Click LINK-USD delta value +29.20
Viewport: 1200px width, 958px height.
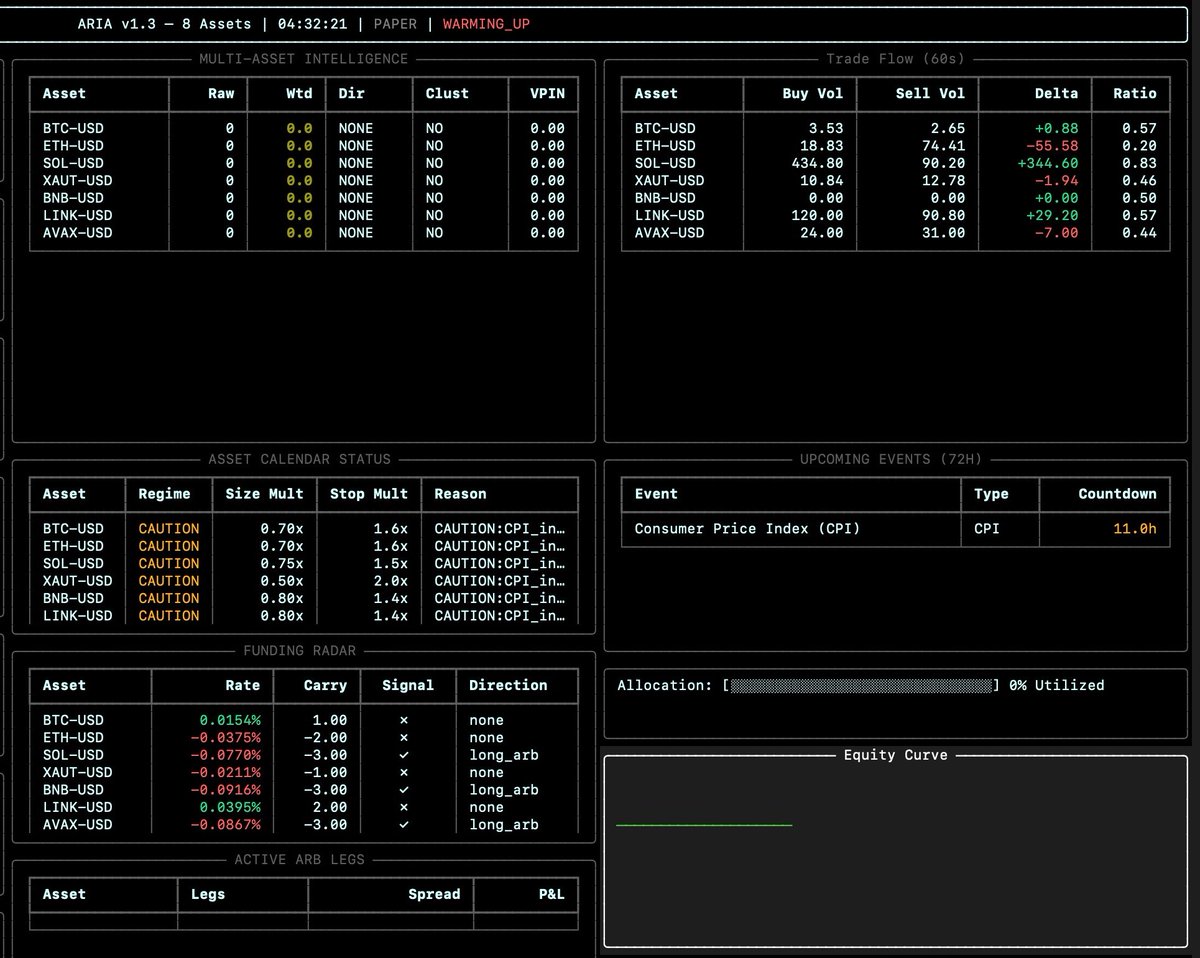[x=1052, y=215]
